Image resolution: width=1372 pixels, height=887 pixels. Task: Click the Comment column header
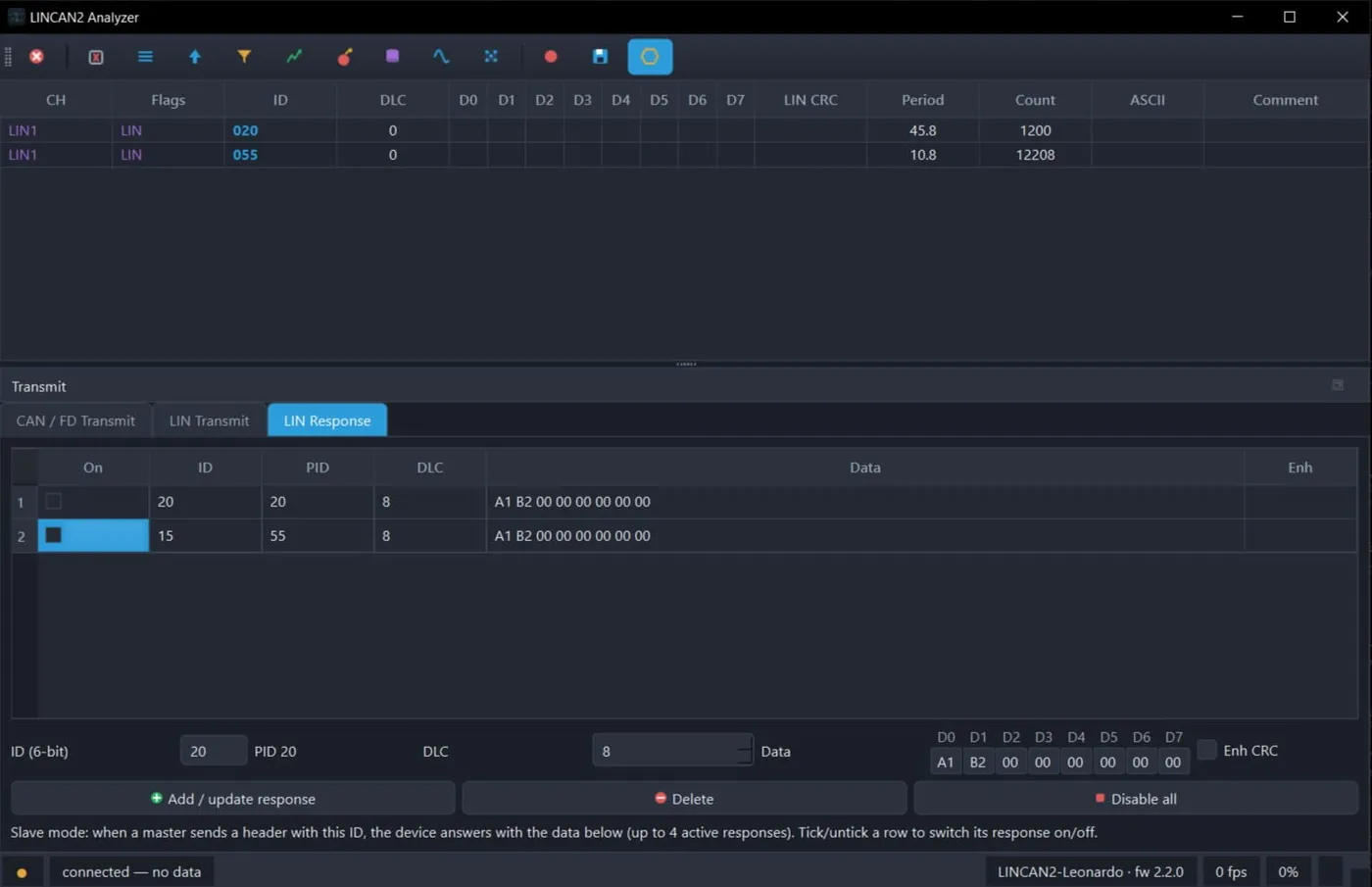(1286, 100)
